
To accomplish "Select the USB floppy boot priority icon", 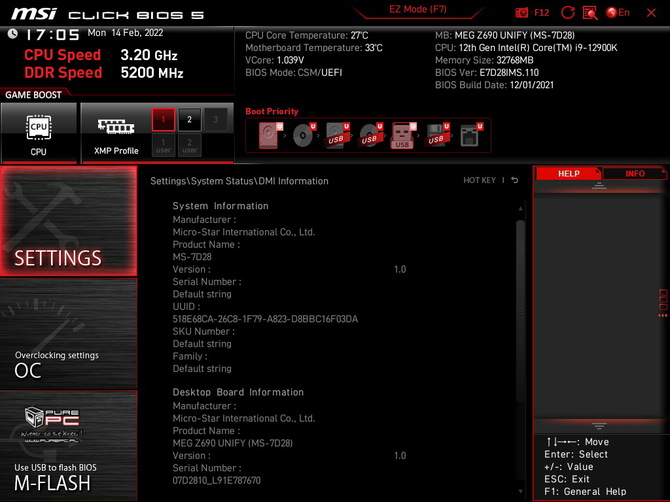I will click(x=437, y=135).
